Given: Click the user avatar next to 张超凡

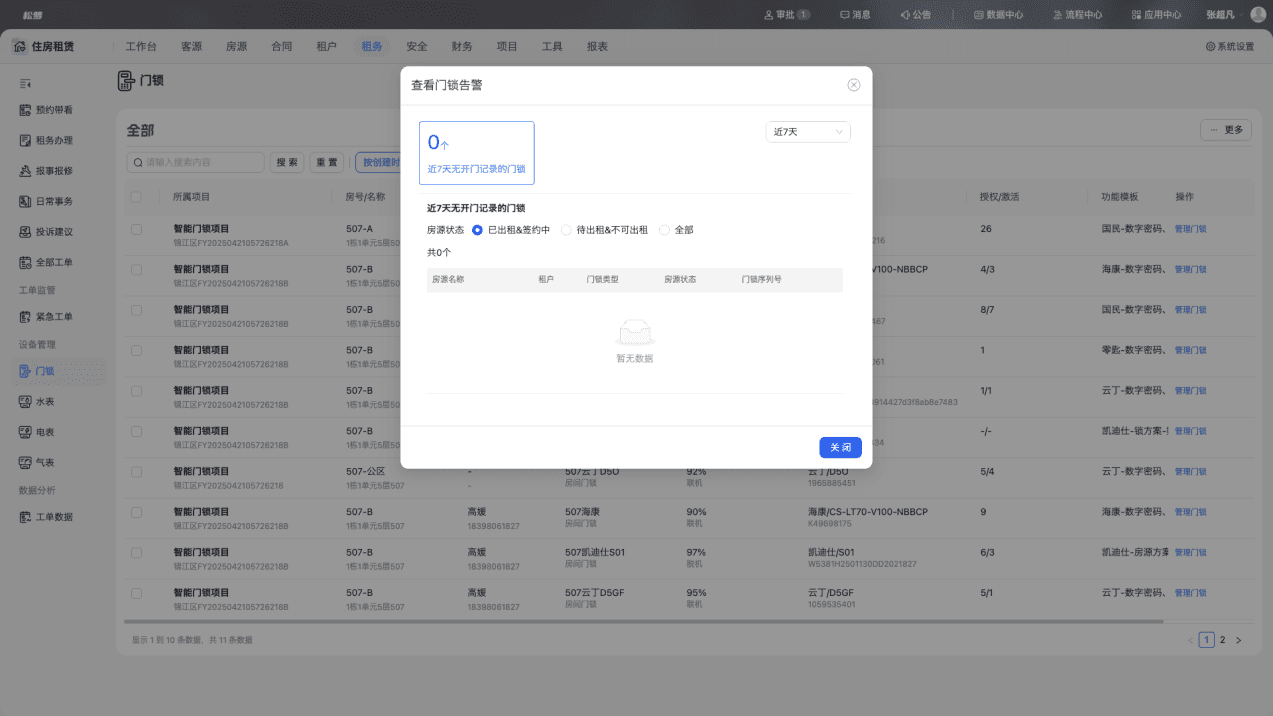Looking at the screenshot, I should [x=1257, y=14].
